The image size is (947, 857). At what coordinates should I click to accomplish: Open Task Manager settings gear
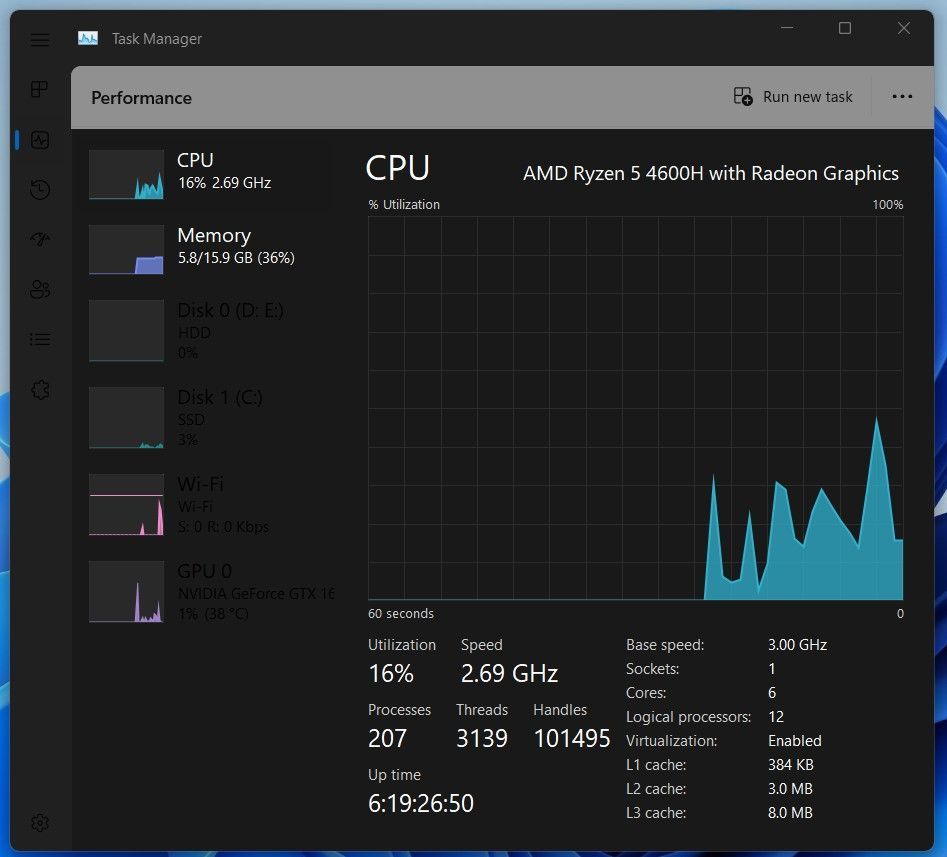click(x=40, y=822)
